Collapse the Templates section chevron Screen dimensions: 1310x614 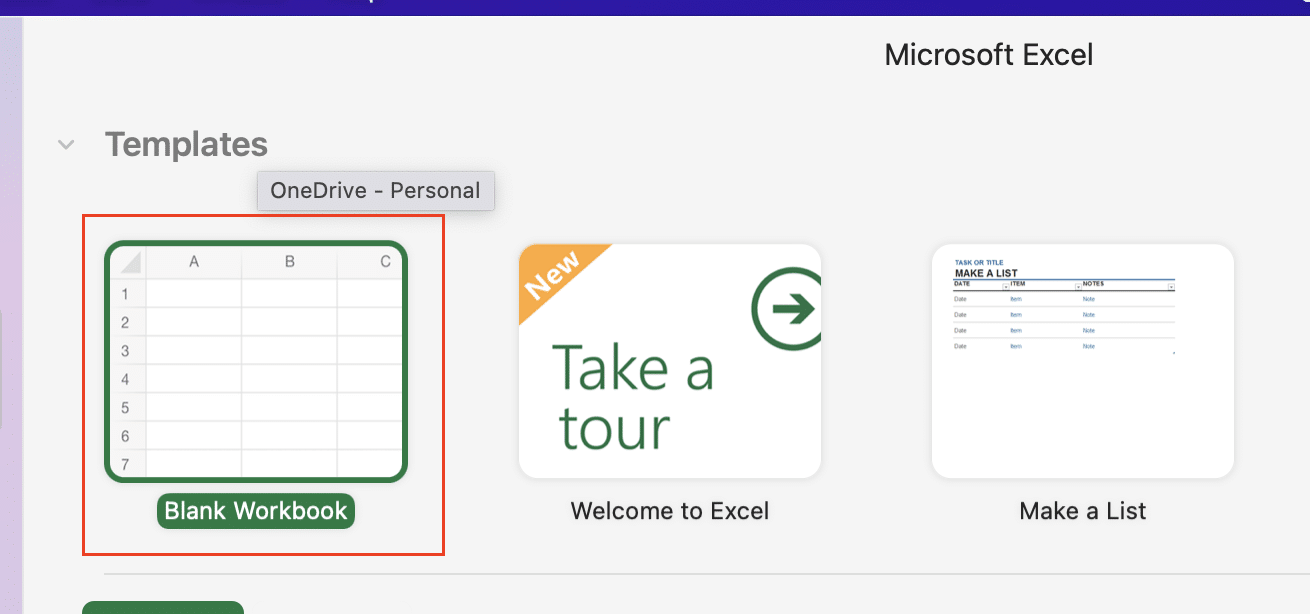(66, 145)
